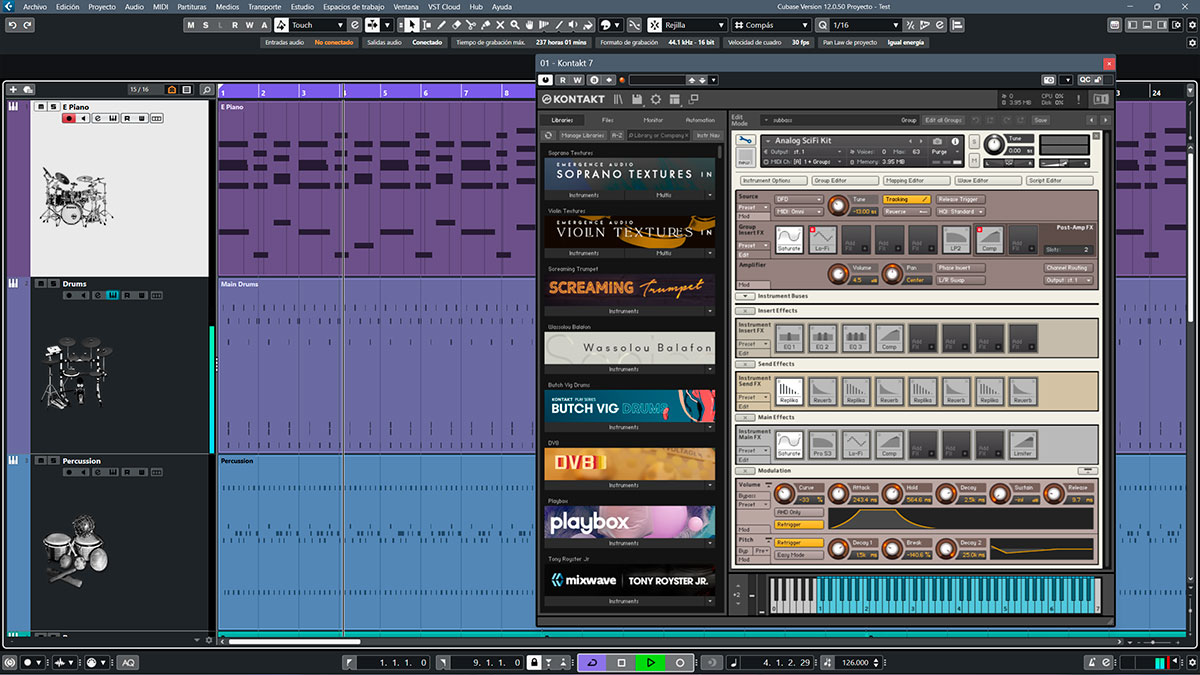The height and width of the screenshot is (675, 1200).
Task: Open the VST Cloud menu
Action: [444, 6]
